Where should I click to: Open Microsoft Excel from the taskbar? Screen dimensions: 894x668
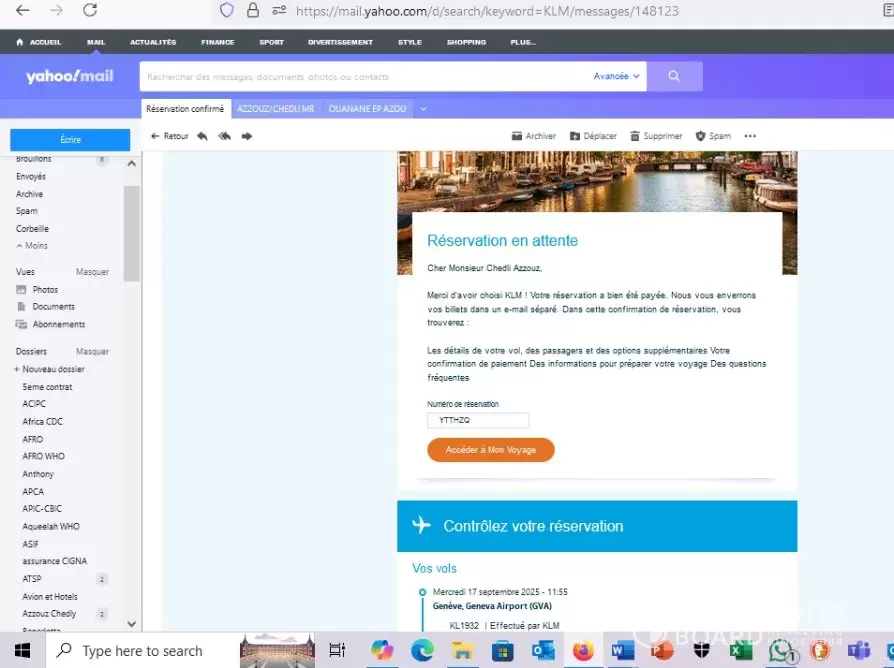(741, 651)
